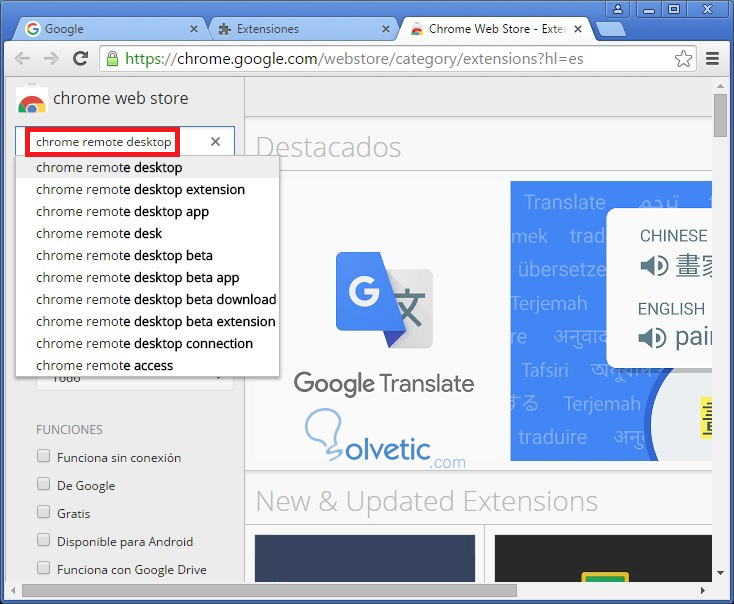Click the 'Destacados' heading
The width and height of the screenshot is (734, 604).
[x=328, y=147]
